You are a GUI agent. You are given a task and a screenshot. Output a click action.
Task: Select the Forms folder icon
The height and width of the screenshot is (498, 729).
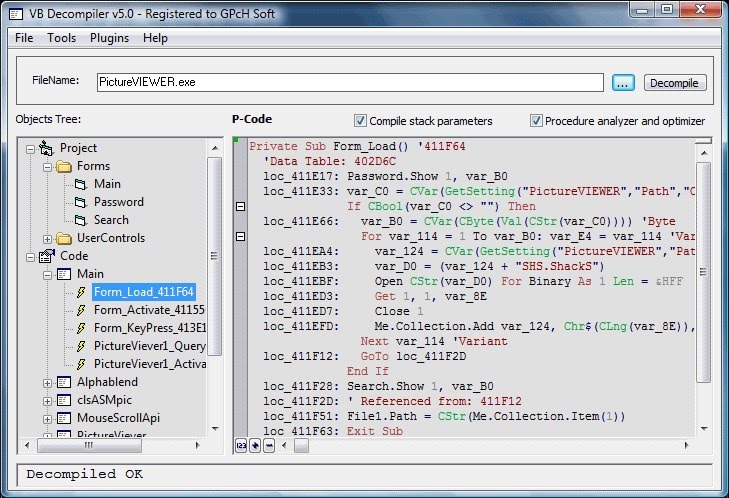coord(65,166)
